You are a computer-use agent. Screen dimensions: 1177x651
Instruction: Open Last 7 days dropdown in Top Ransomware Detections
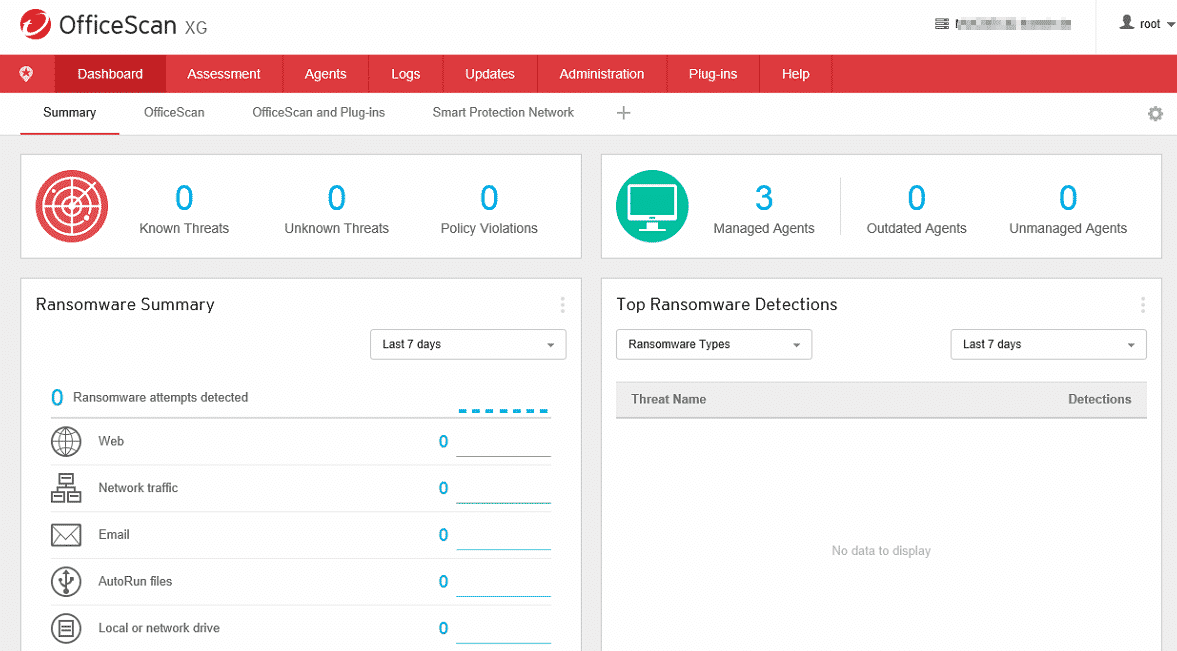click(x=1048, y=345)
